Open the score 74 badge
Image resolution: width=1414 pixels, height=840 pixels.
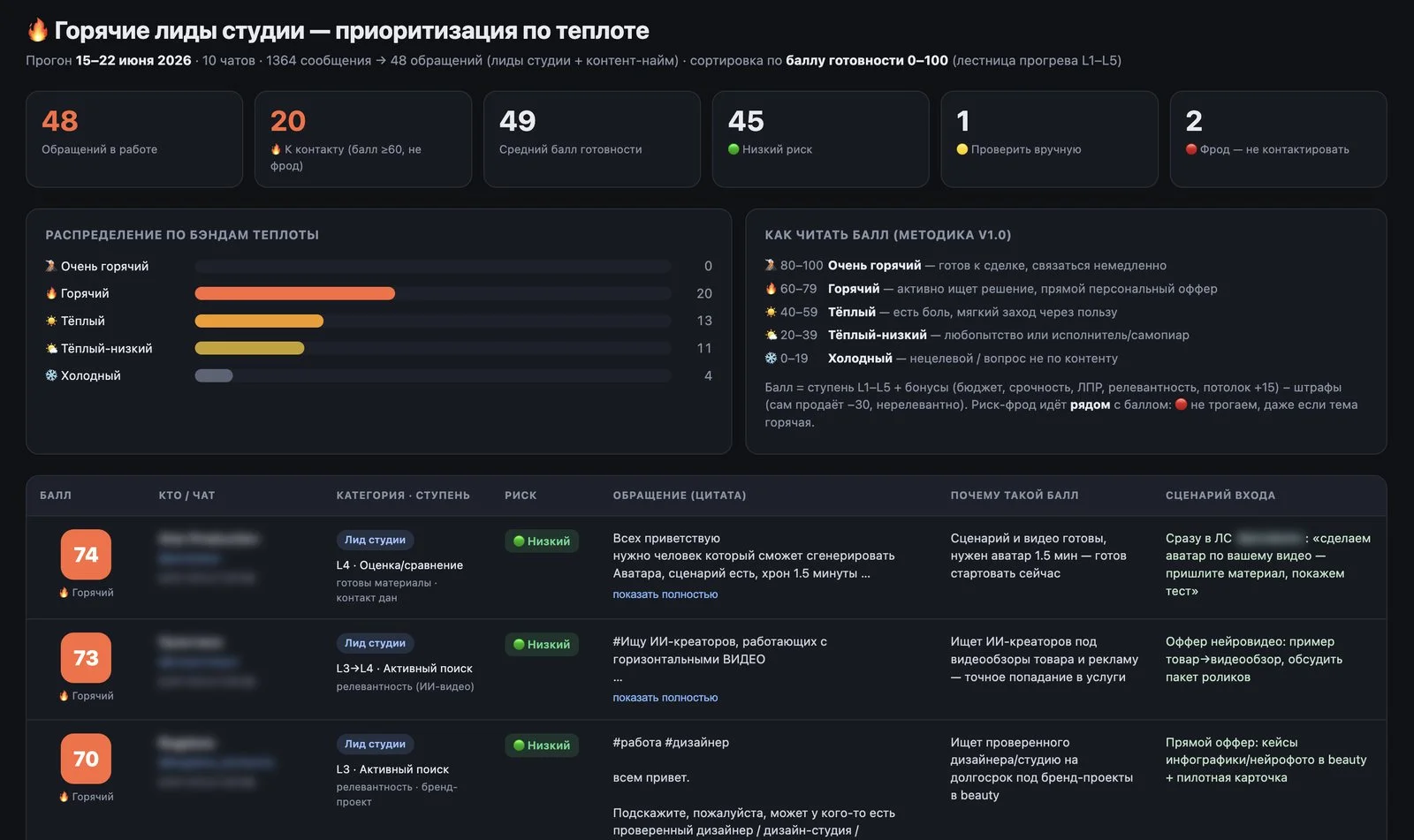[x=86, y=555]
